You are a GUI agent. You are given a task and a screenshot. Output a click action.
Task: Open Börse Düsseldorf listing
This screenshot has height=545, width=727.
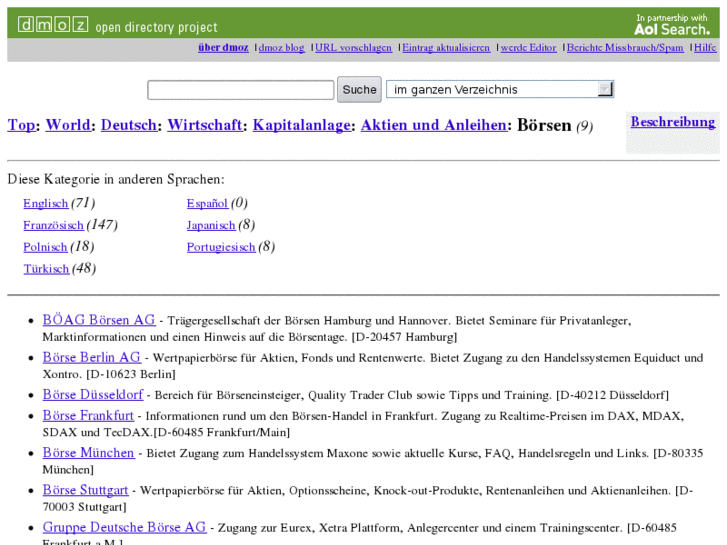[93, 394]
